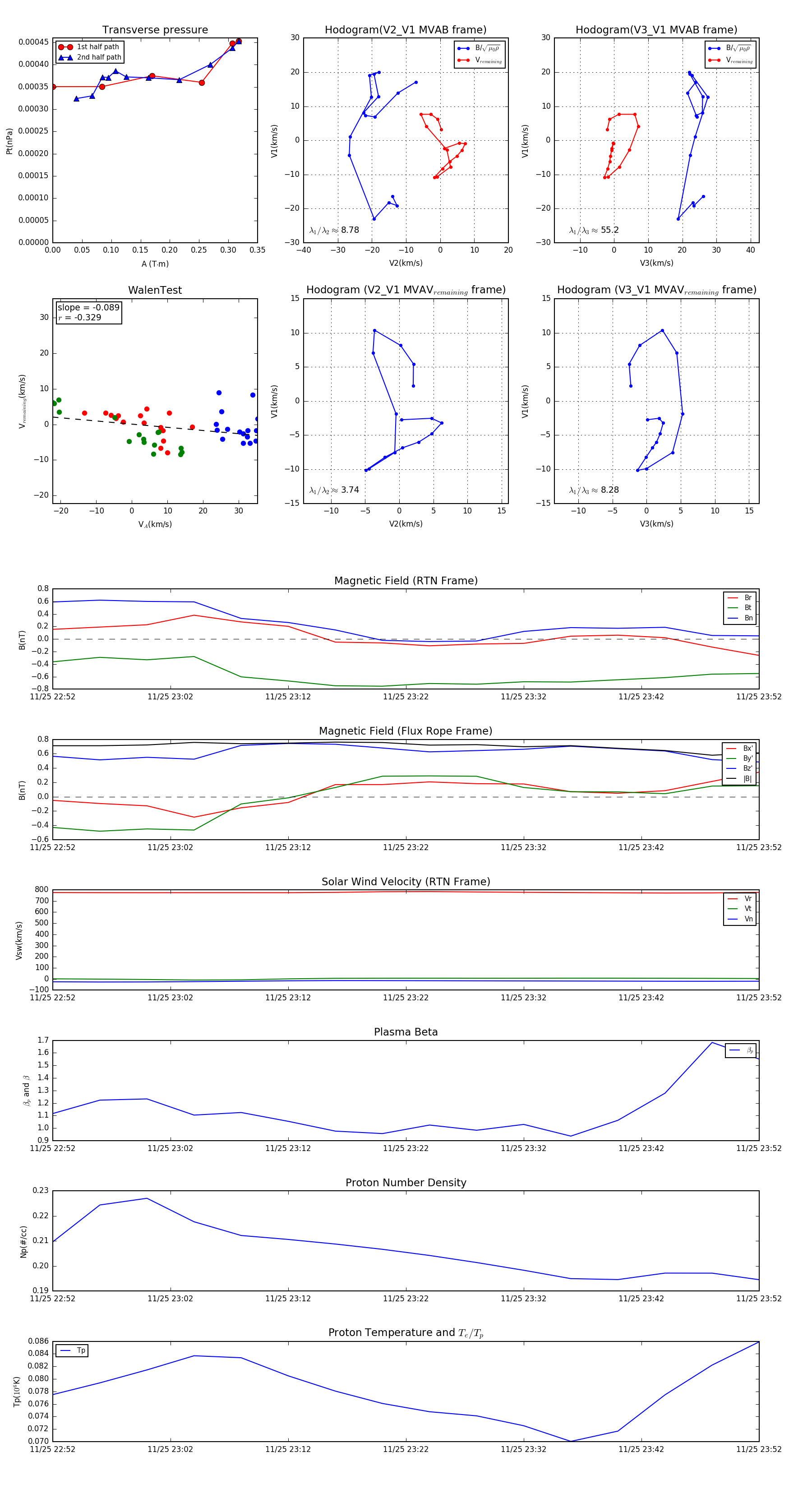Click the dashed fit line in WalenTest
The width and height of the screenshot is (812, 1489).
pos(155,426)
